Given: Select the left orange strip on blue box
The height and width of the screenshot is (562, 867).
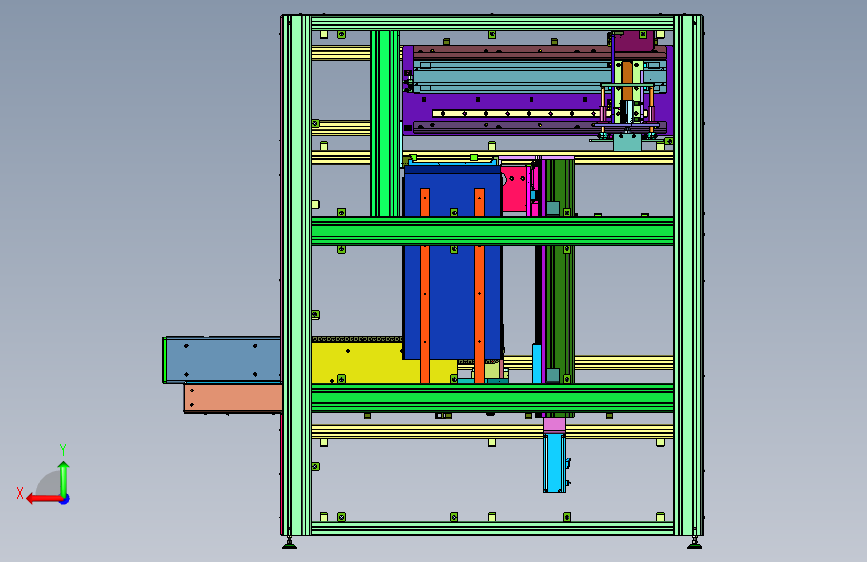Looking at the screenshot, I should point(425,285).
